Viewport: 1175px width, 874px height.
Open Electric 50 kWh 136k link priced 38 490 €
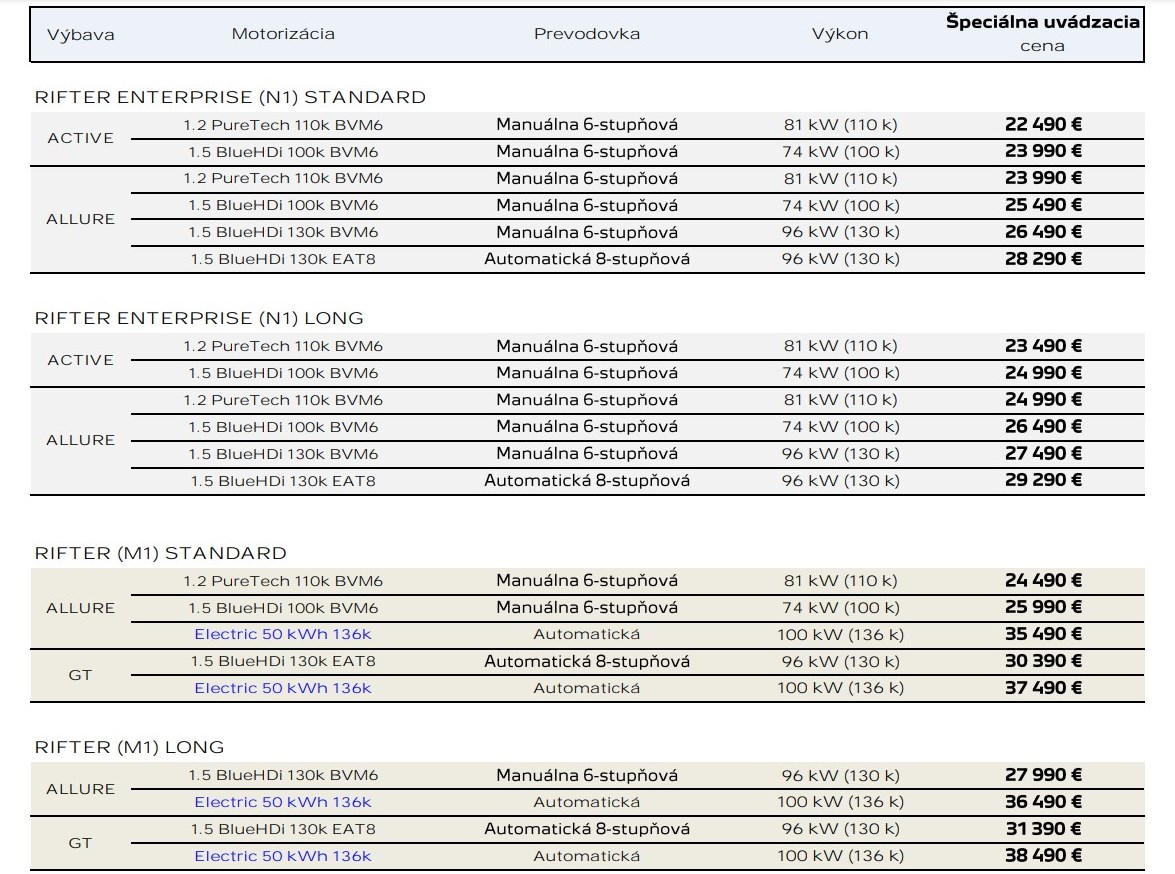pyautogui.click(x=283, y=856)
